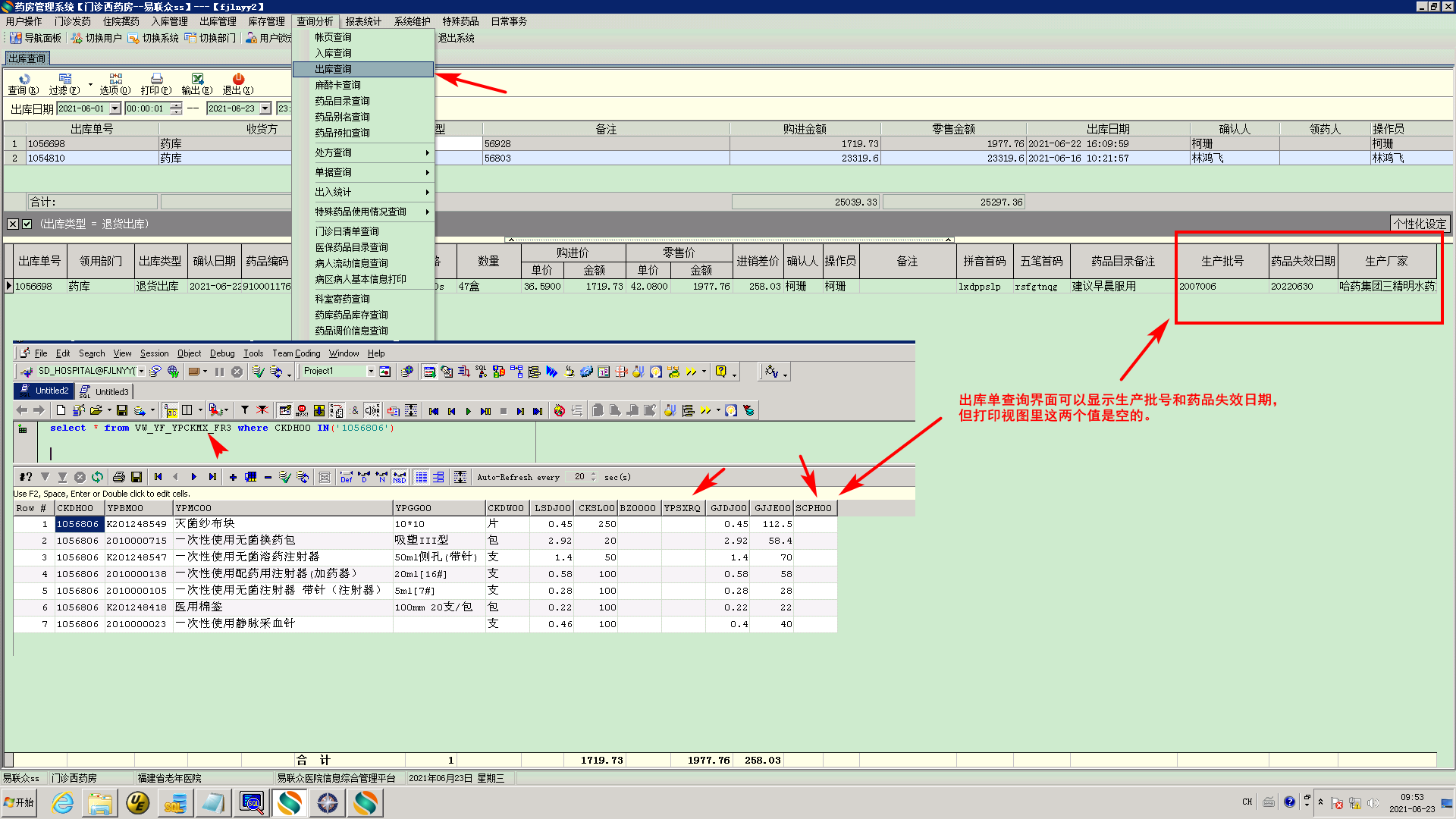Click the 选项(O) options icon
Screen dimensions: 1456x819
[x=115, y=79]
